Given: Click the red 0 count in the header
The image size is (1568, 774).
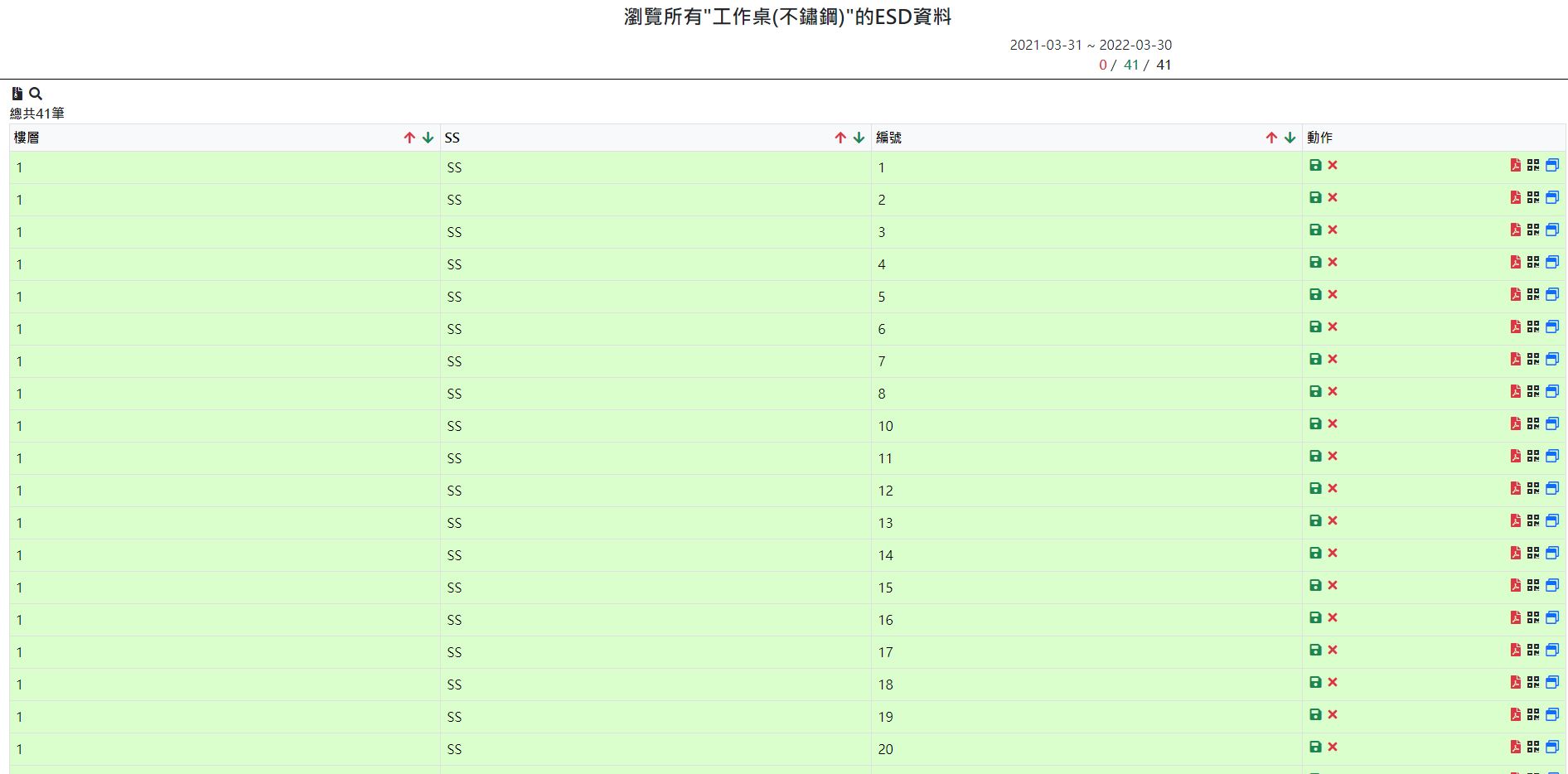Looking at the screenshot, I should tap(1102, 65).
